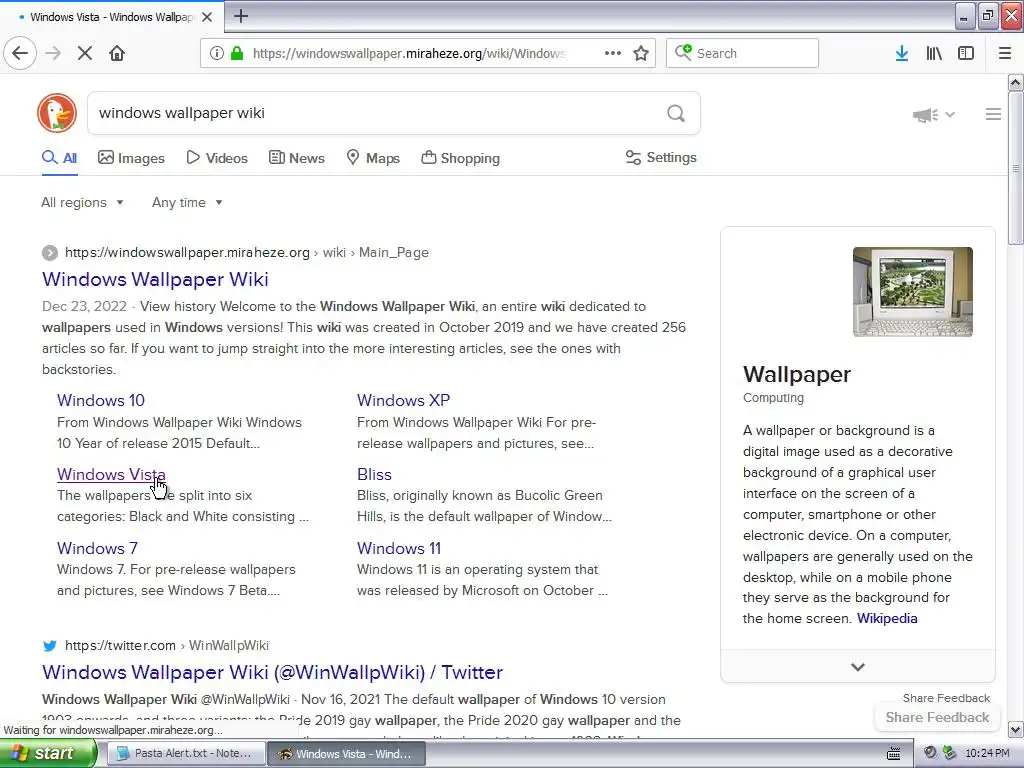The width and height of the screenshot is (1024, 768).
Task: Open the Windows Start button
Action: (x=48, y=754)
